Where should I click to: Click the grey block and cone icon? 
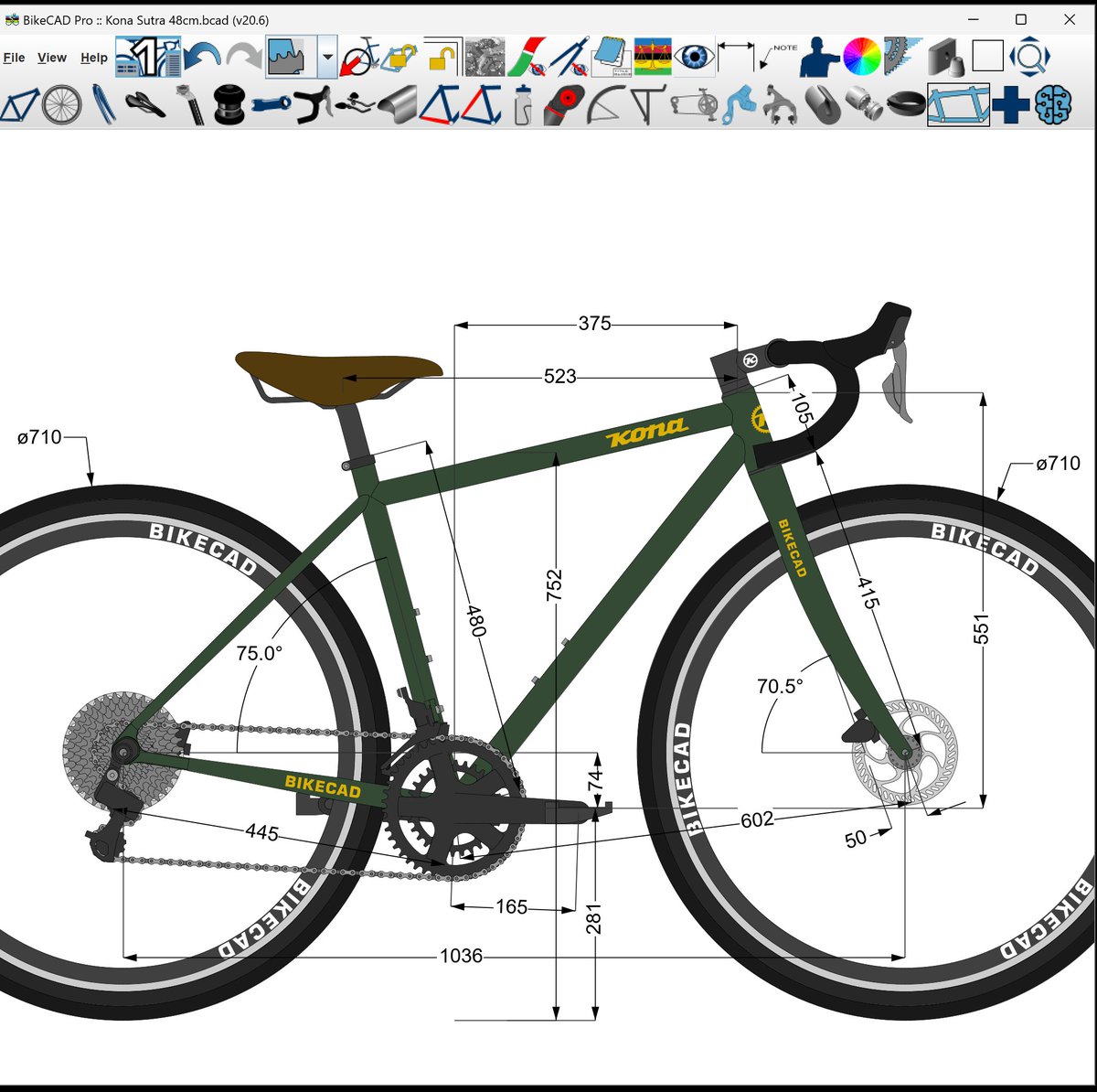click(946, 57)
